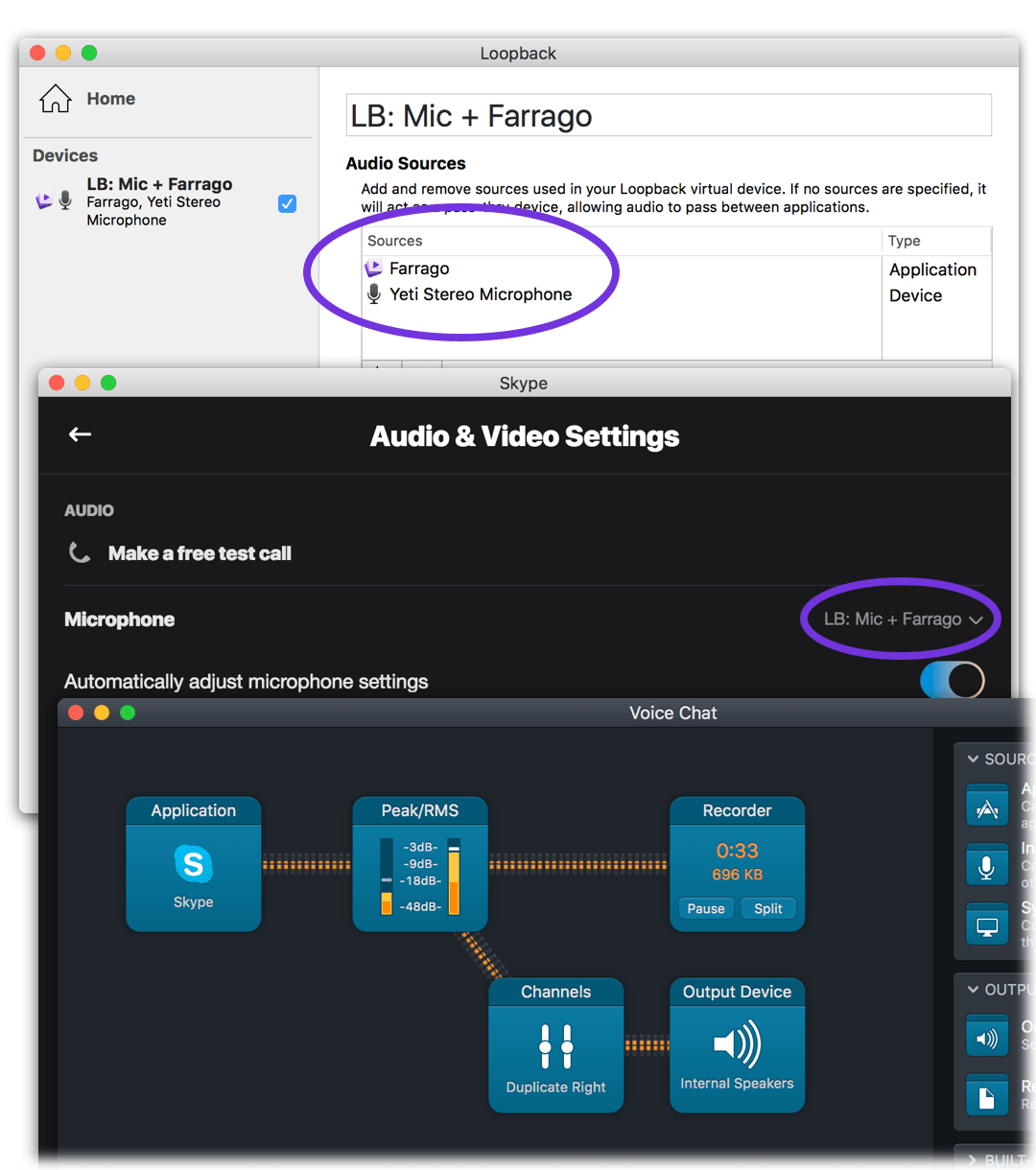This screenshot has height=1170, width=1036.
Task: Click the Application cell in the Type column
Action: [x=933, y=269]
